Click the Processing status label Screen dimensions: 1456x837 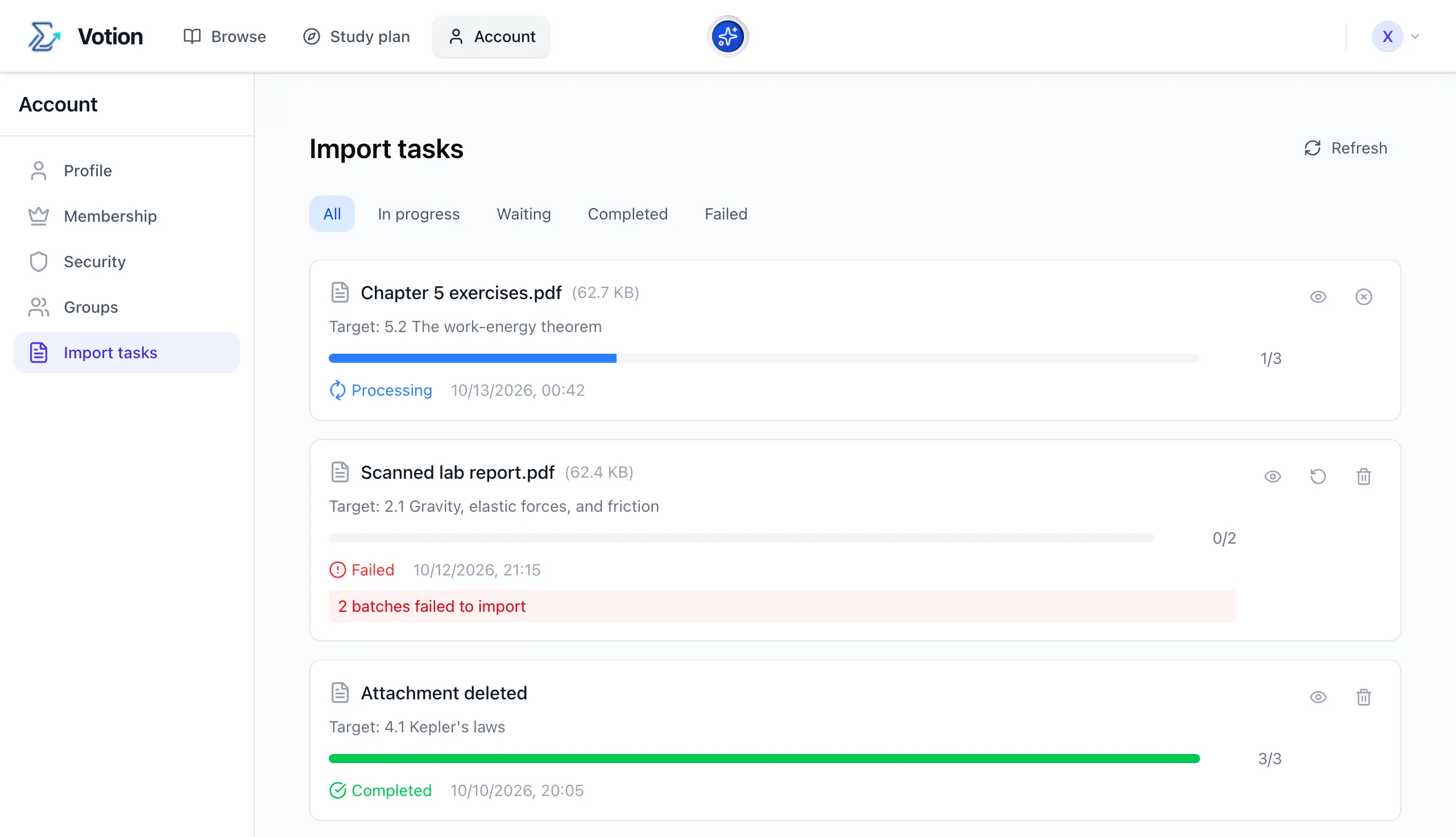coord(380,390)
